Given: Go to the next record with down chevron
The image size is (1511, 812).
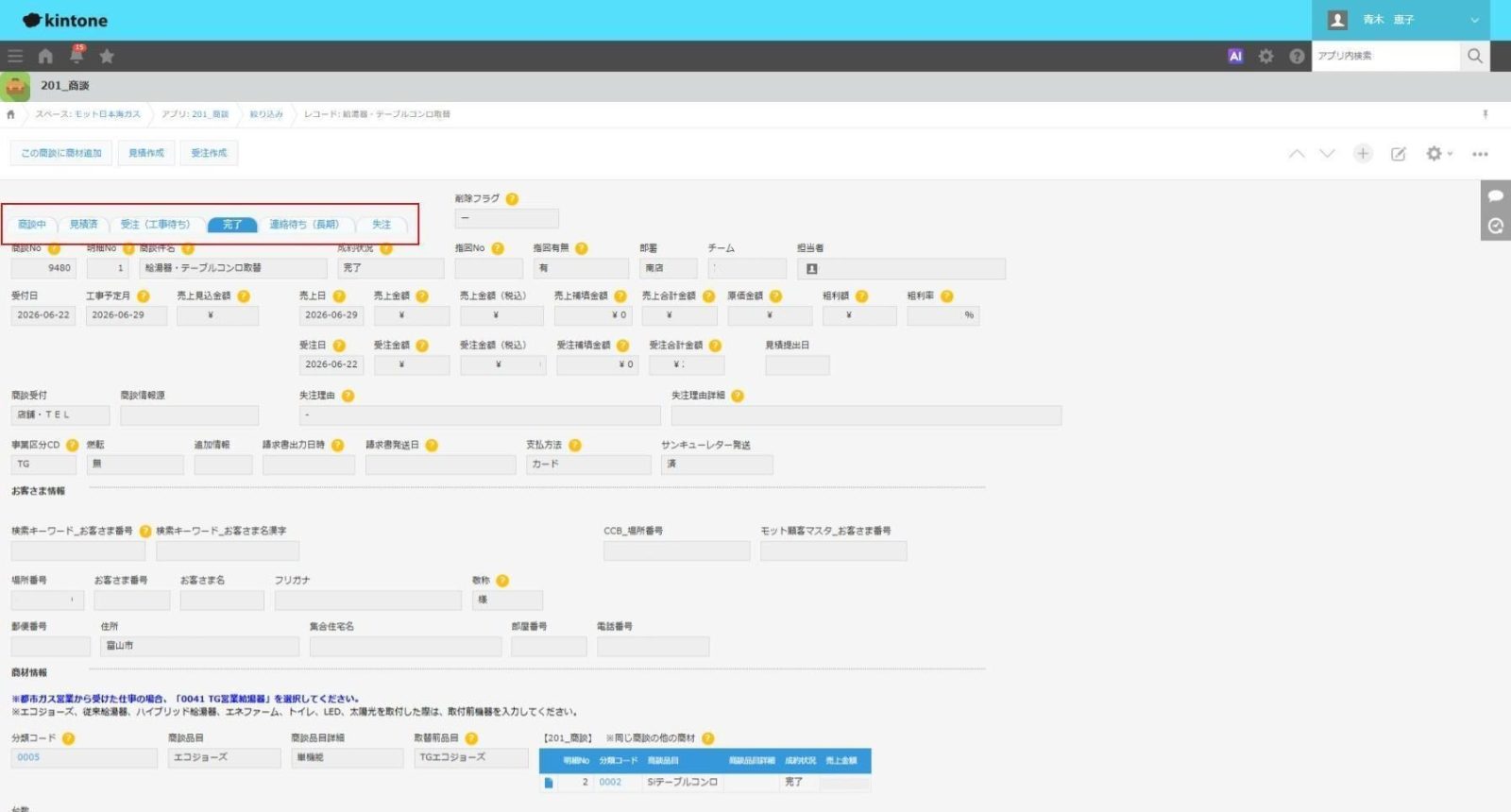Looking at the screenshot, I should pyautogui.click(x=1327, y=153).
